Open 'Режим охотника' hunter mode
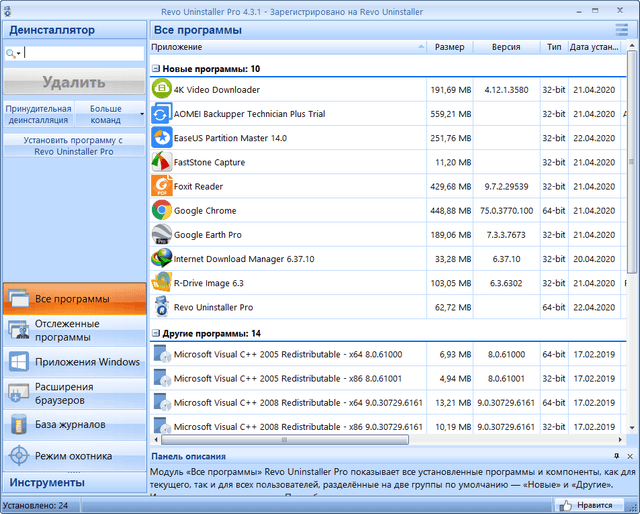 click(73, 455)
